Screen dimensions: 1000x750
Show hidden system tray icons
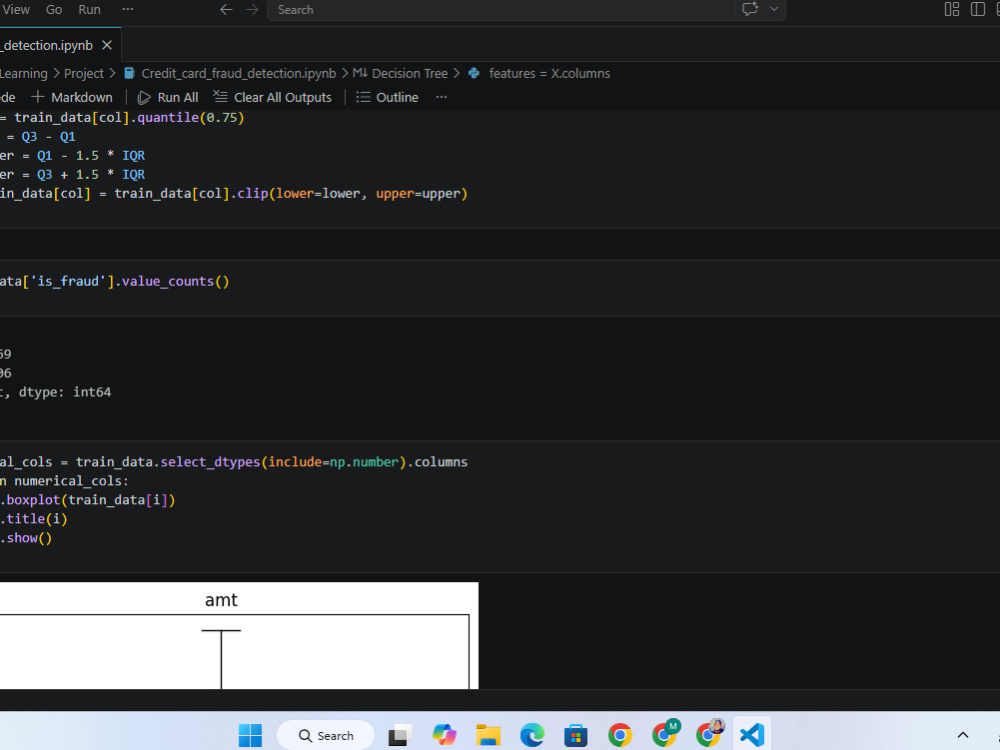[x=963, y=735]
